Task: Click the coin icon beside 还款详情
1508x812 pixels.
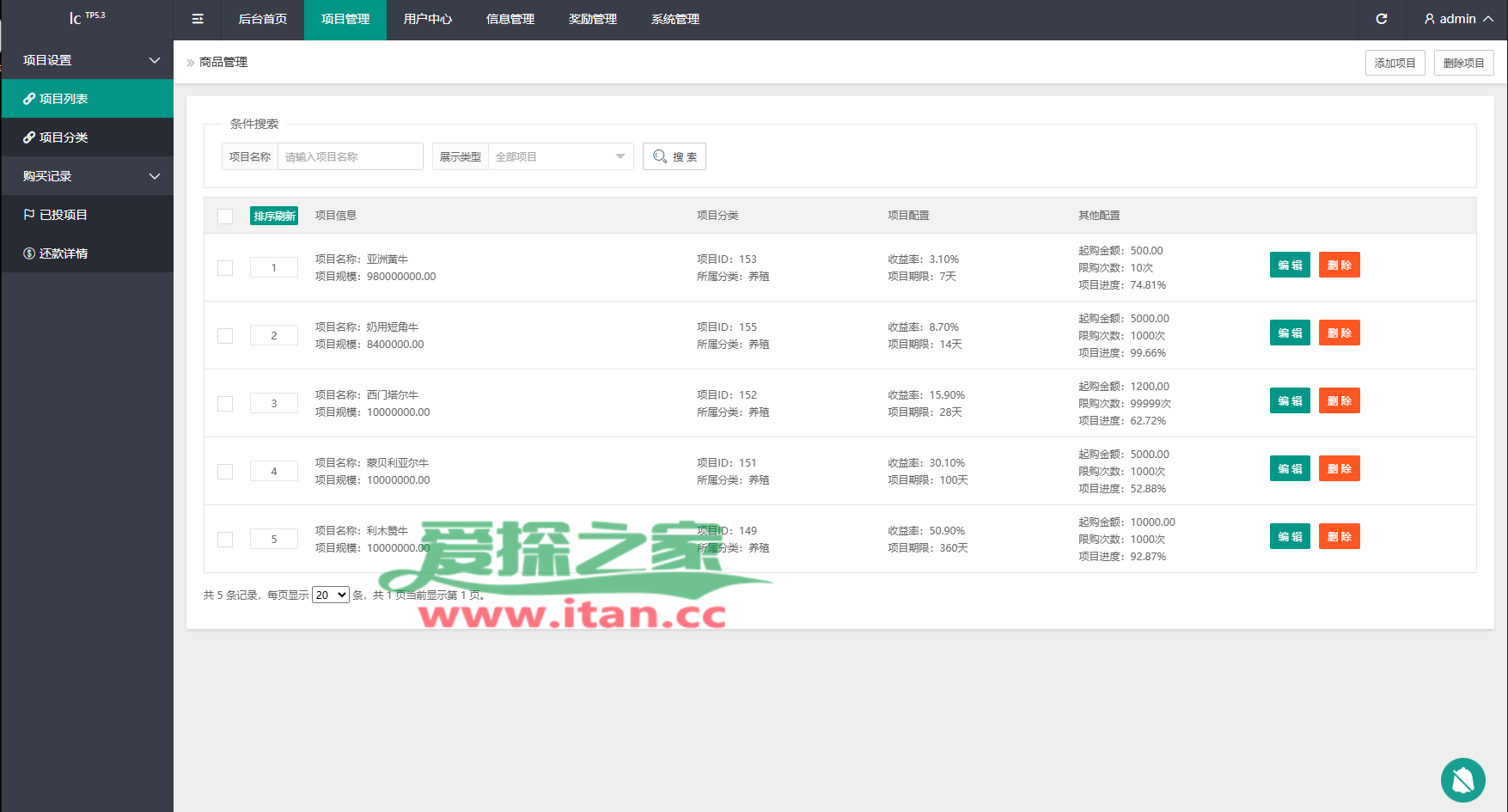Action: click(29, 253)
